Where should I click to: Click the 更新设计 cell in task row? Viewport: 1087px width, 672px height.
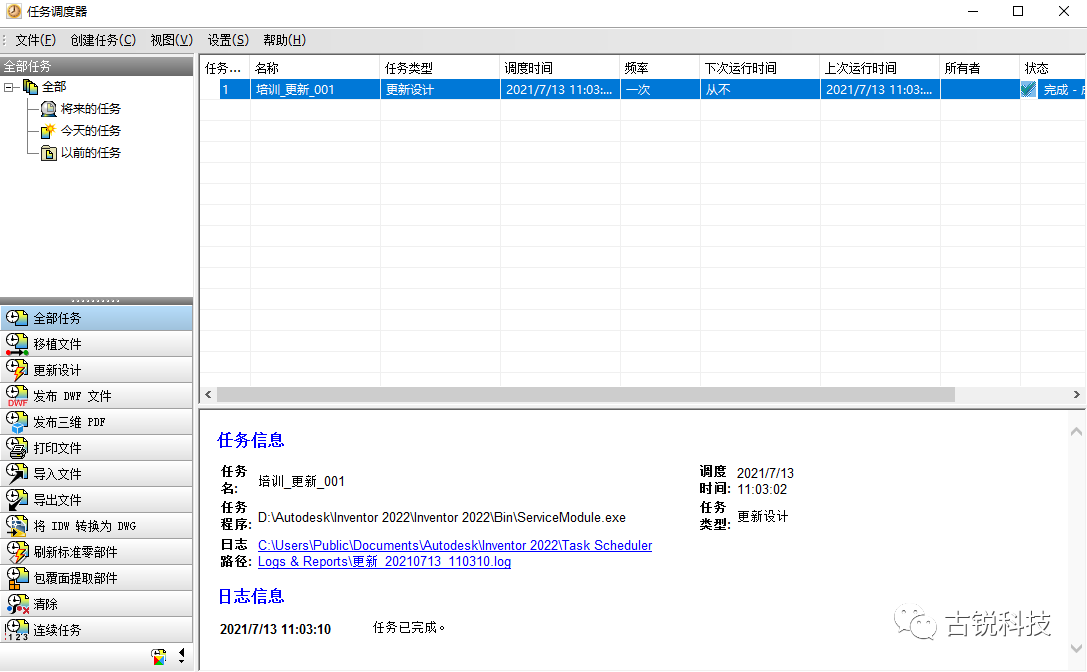tap(440, 89)
